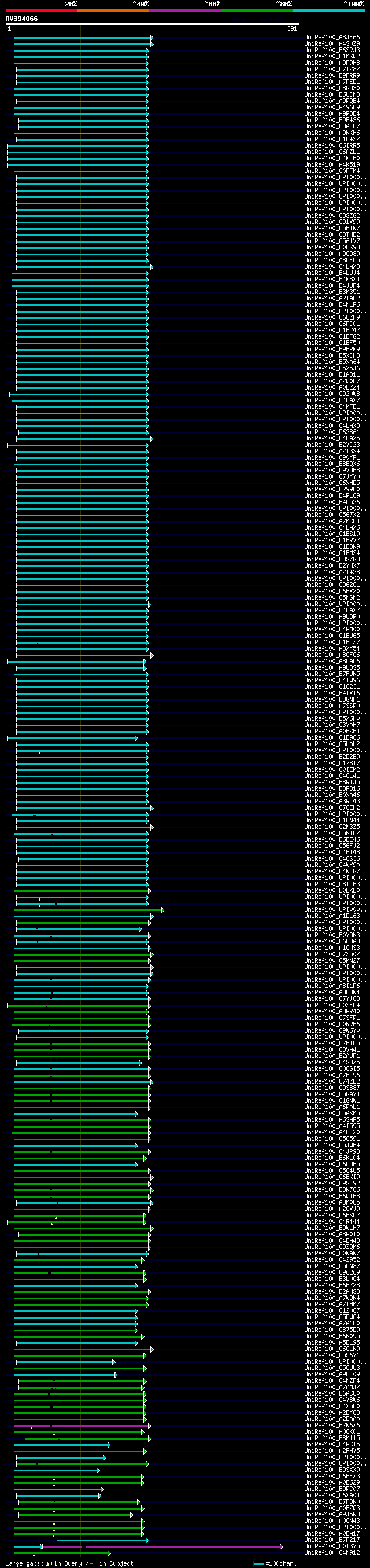Select hit label UniRef100_A9BL09

332,1375
